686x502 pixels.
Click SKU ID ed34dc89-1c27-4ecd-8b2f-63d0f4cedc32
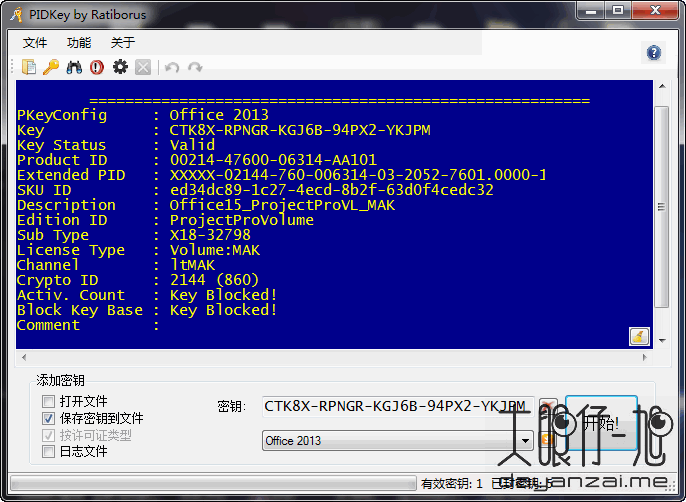pos(332,190)
